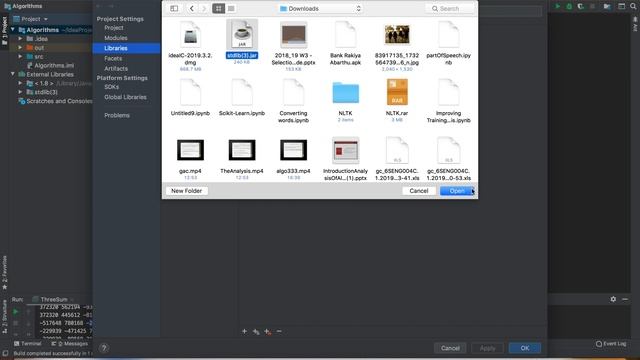This screenshot has width=640, height=360.
Task: Collapse External Libraries node
Action: coord(13,74)
